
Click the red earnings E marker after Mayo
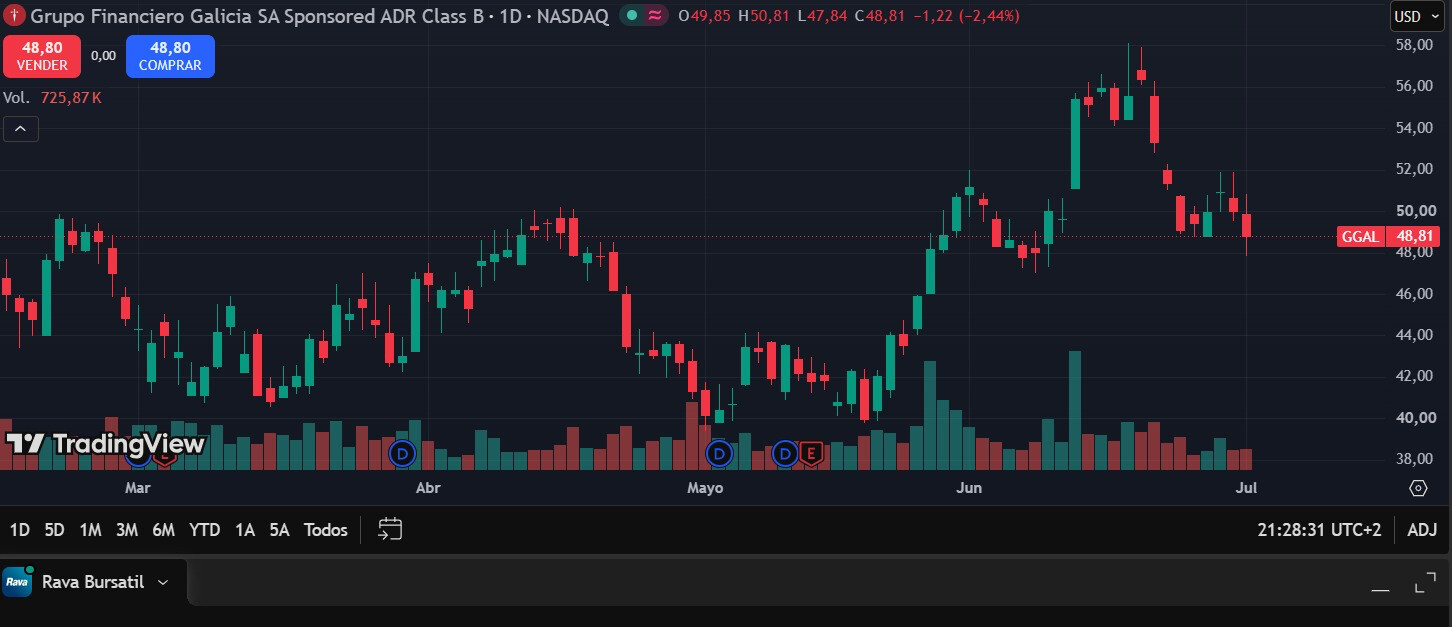pyautogui.click(x=810, y=454)
